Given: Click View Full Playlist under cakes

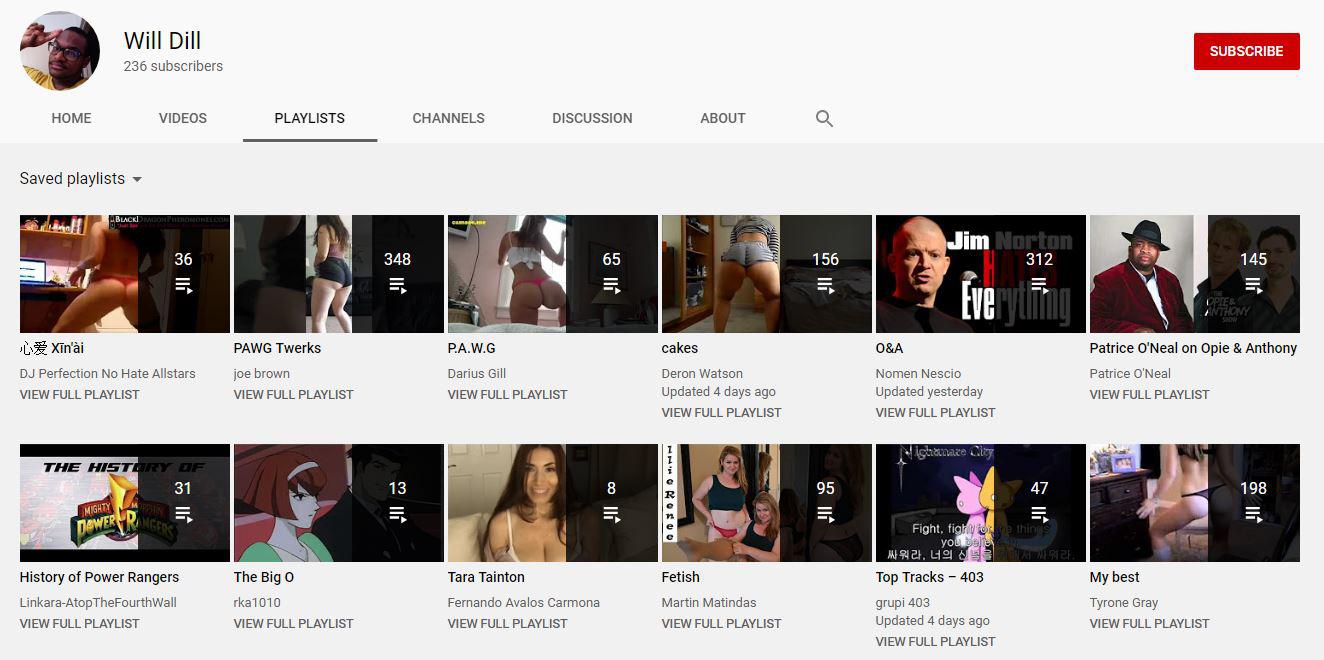Looking at the screenshot, I should pos(722,413).
